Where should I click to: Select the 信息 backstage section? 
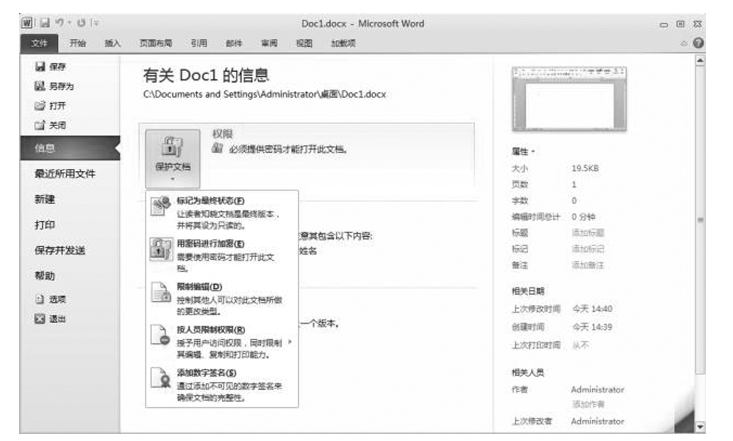pyautogui.click(x=70, y=148)
